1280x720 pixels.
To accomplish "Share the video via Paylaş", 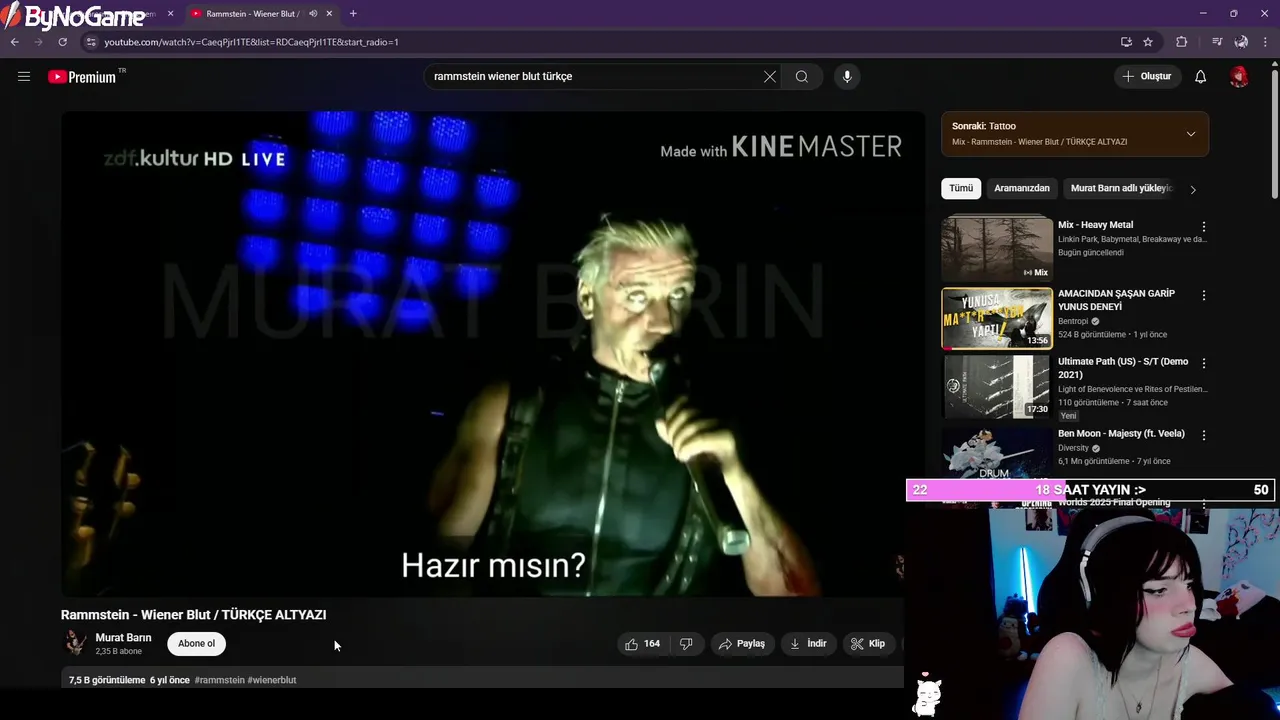I will (742, 644).
